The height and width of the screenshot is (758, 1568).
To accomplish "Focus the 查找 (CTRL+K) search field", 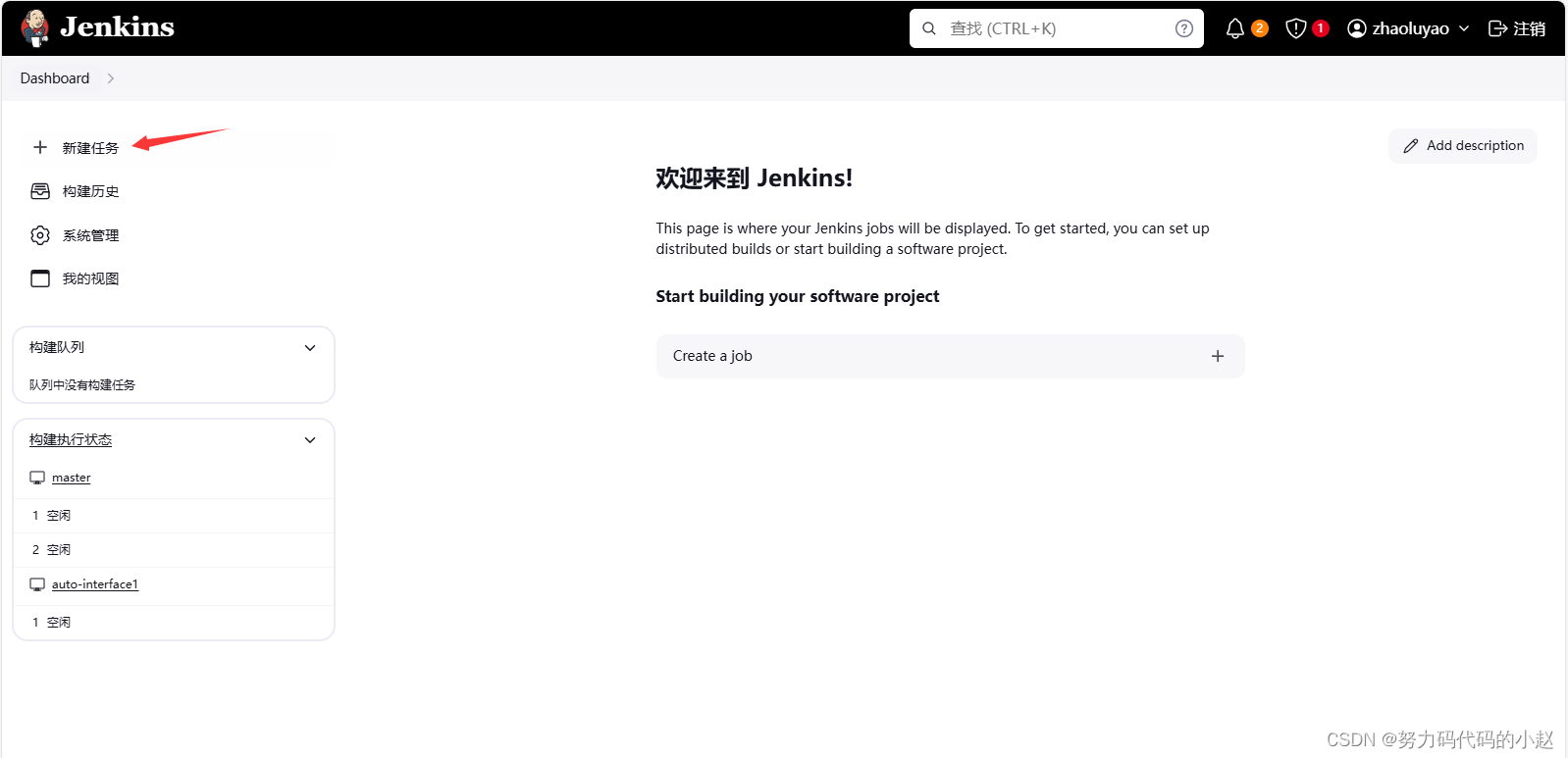I will 1056,28.
